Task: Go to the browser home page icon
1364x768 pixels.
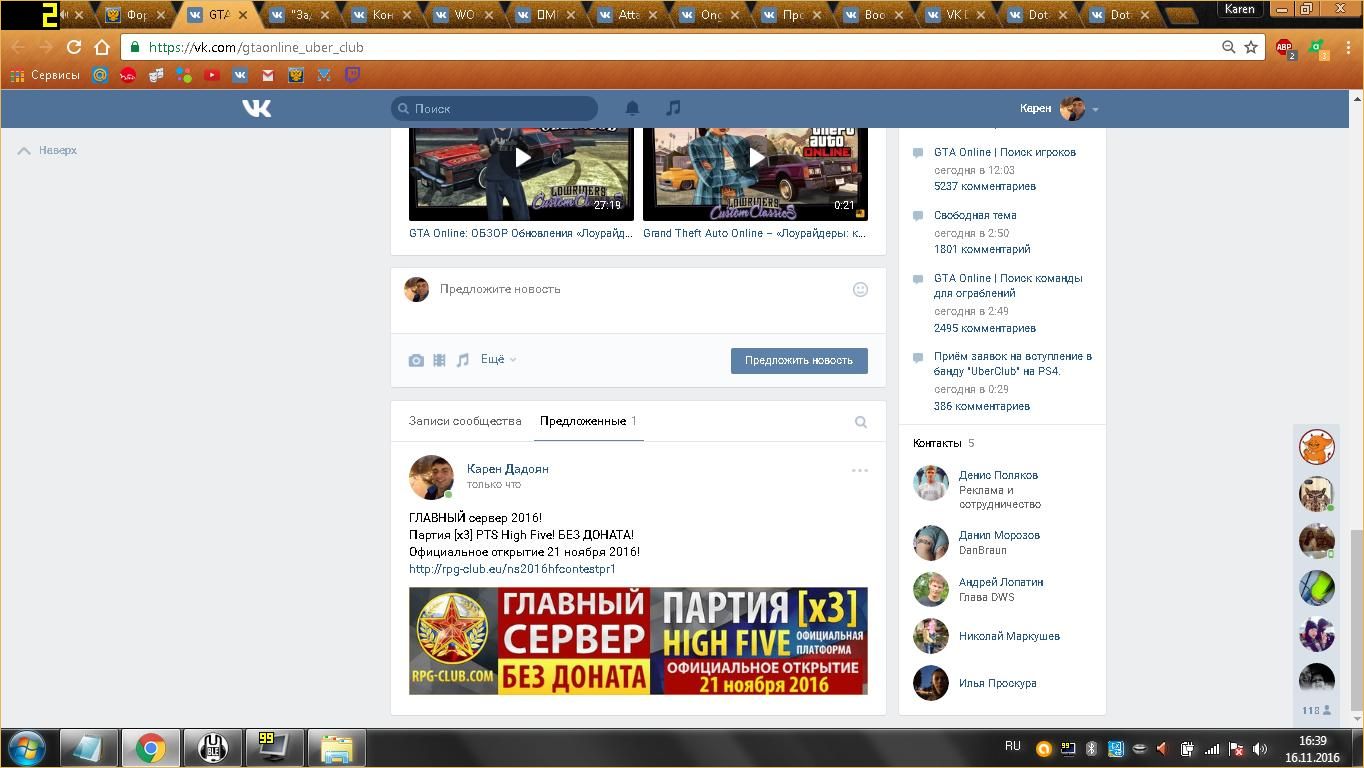Action: [x=101, y=47]
